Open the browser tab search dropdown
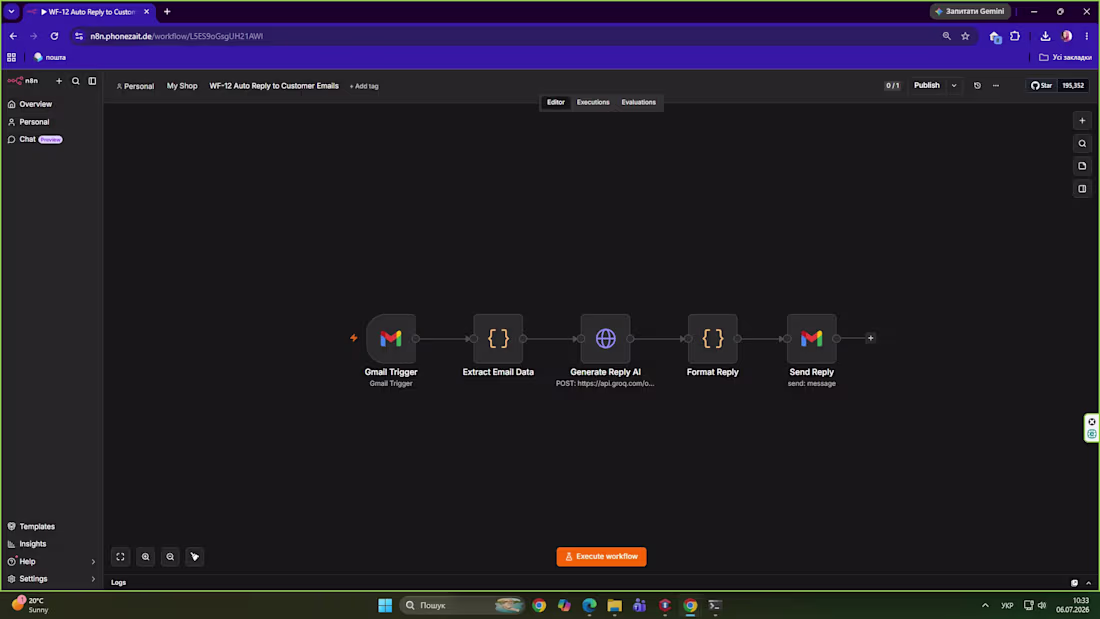 (11, 11)
